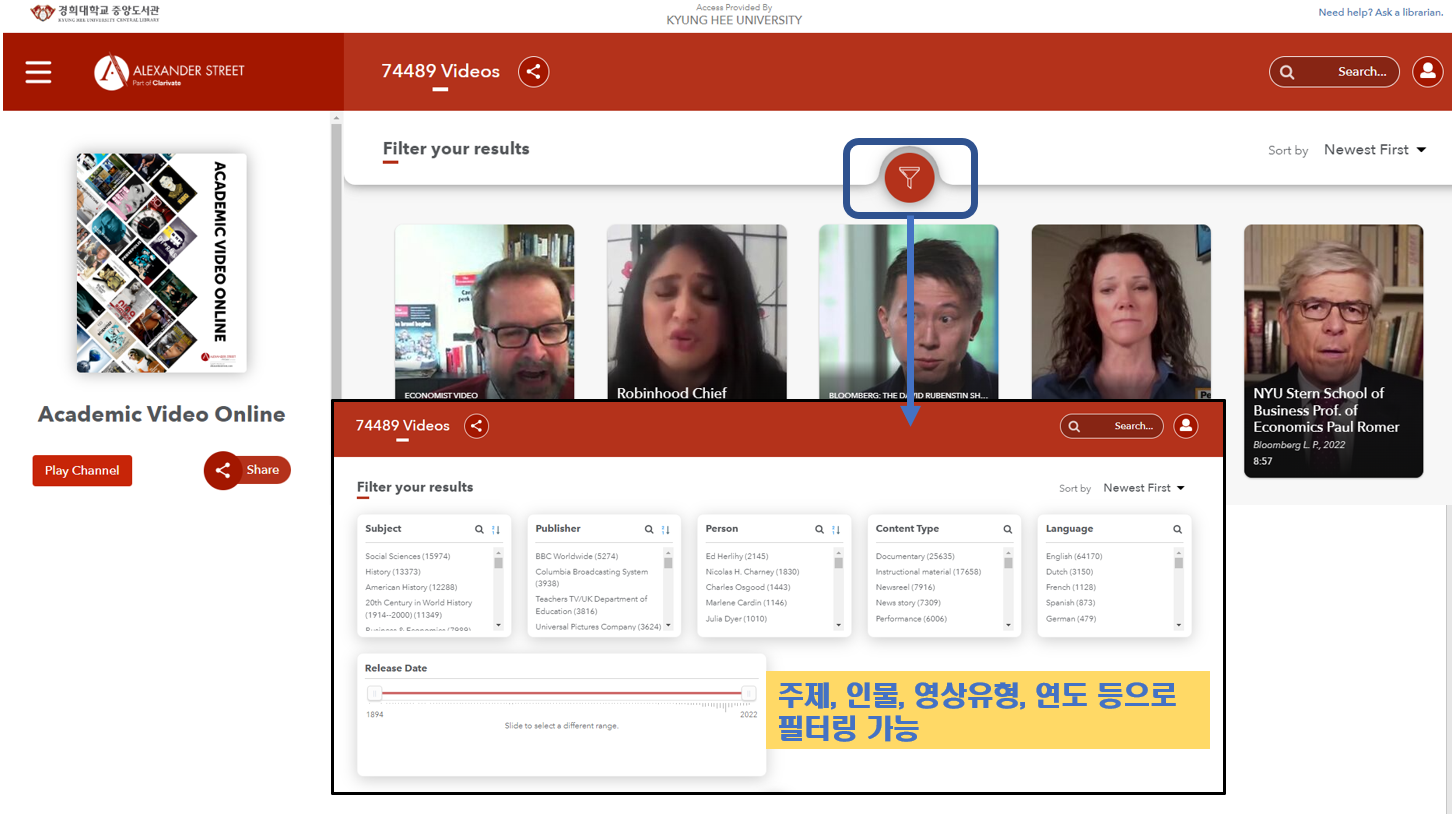Click the sort-order icon in the Subject facet
This screenshot has height=814, width=1452.
496,529
